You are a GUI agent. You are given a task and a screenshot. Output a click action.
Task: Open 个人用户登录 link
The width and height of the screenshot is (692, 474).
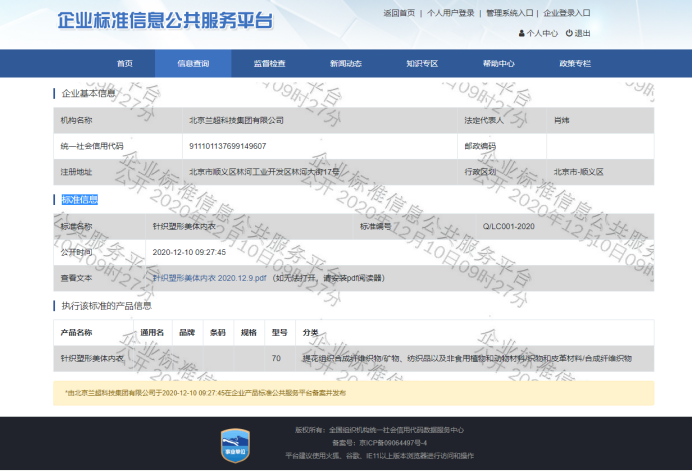point(451,13)
